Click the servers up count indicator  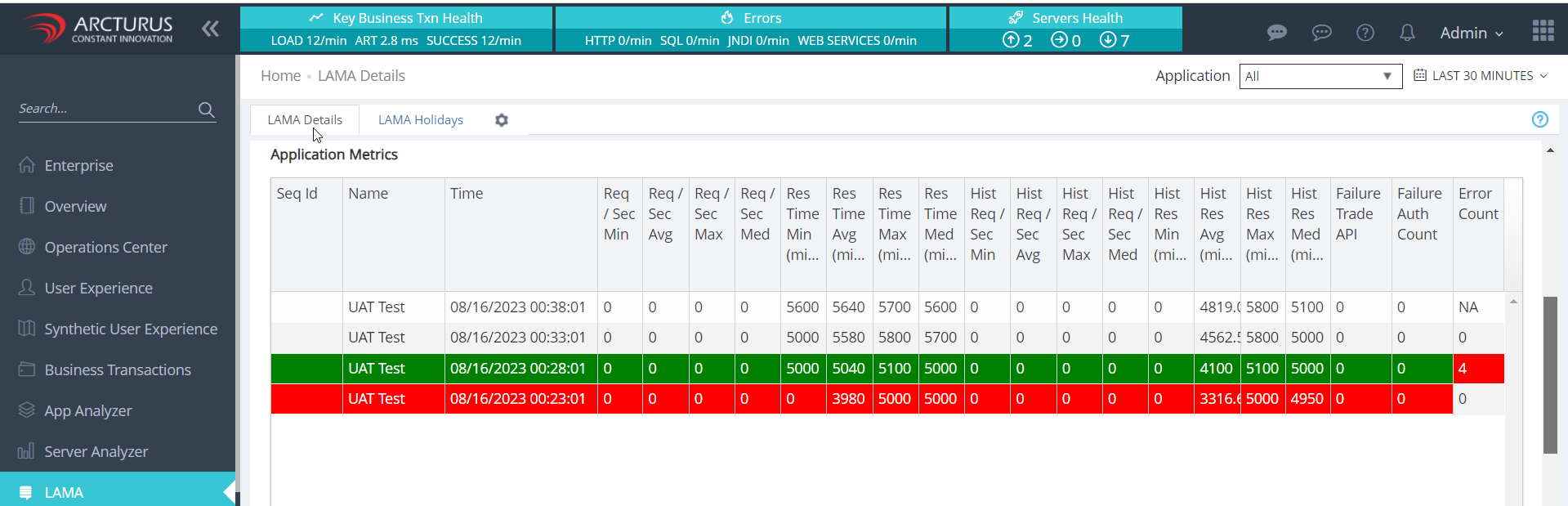(x=1017, y=41)
